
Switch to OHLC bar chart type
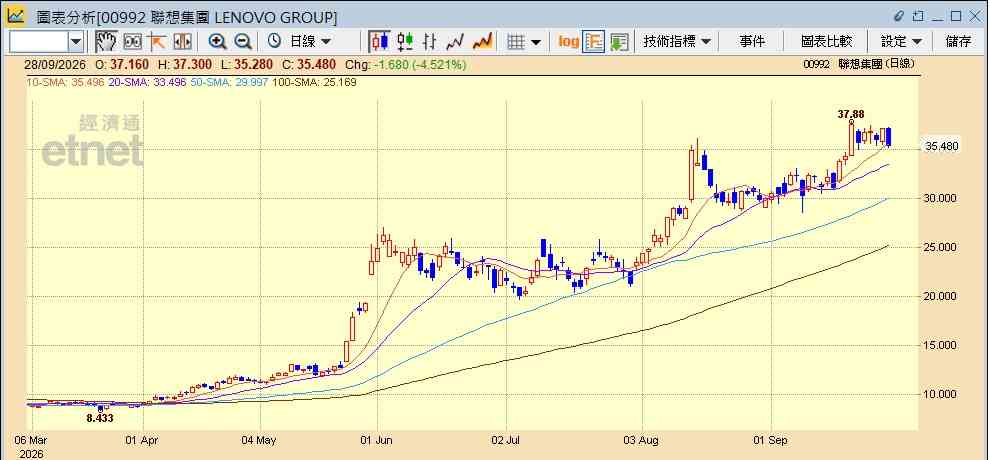tap(430, 42)
